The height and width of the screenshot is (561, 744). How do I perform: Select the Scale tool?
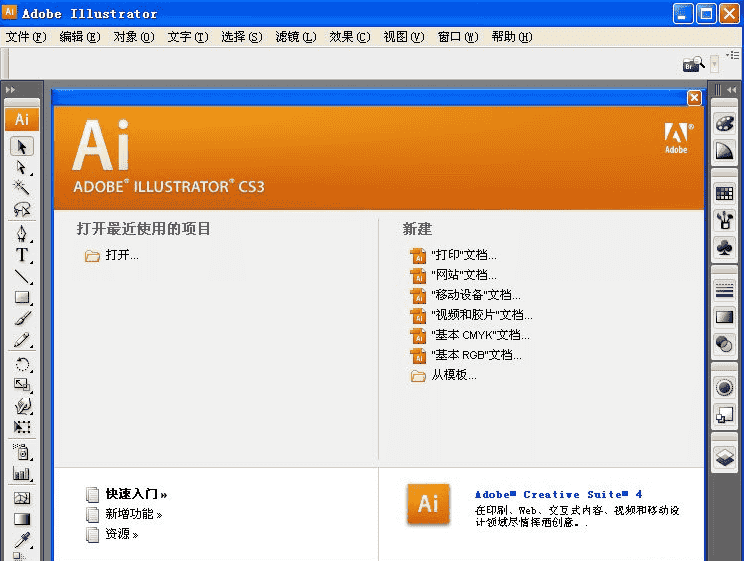(x=22, y=384)
